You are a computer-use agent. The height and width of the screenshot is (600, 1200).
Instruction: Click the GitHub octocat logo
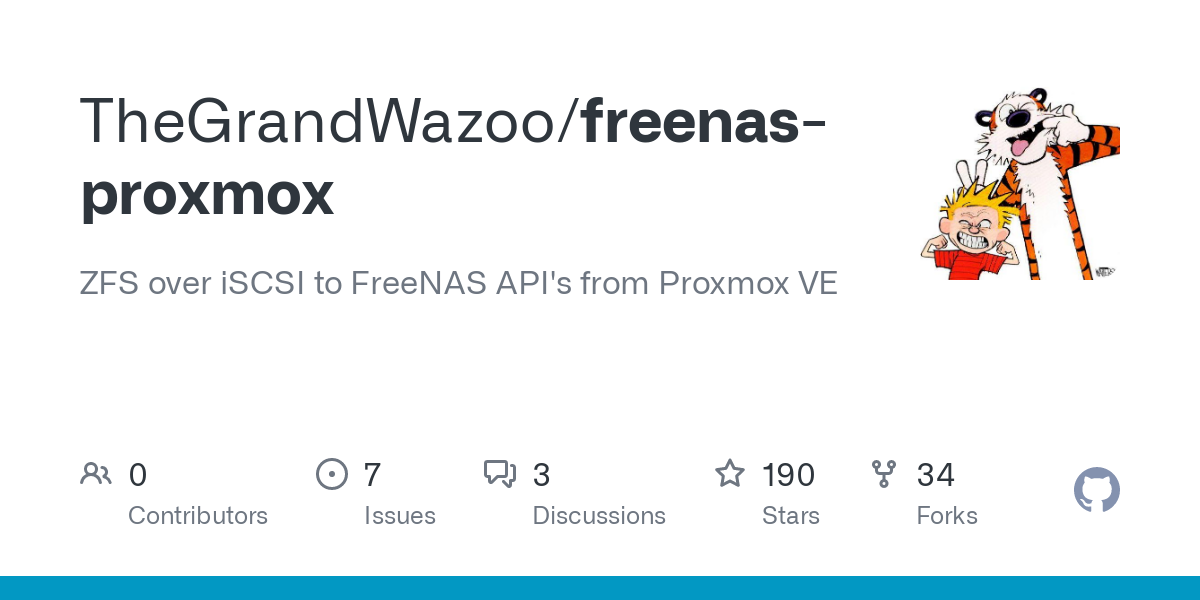1096,490
